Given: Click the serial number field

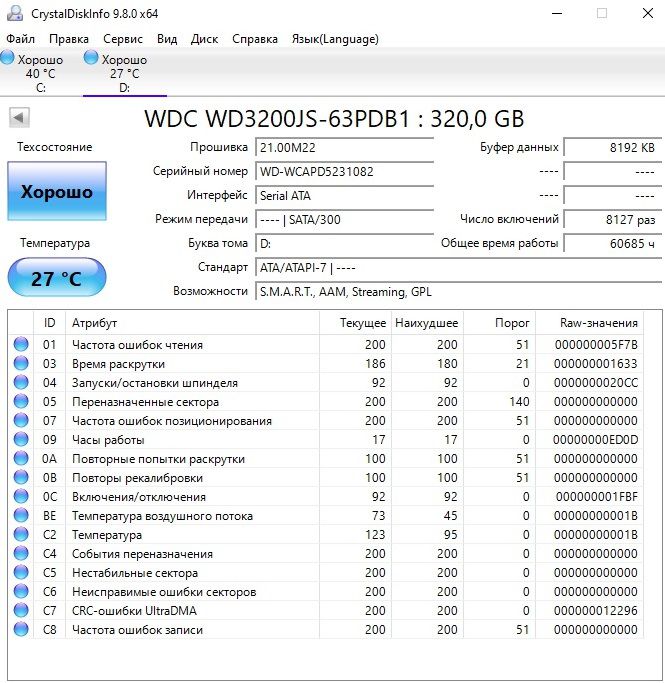Looking at the screenshot, I should pos(344,171).
